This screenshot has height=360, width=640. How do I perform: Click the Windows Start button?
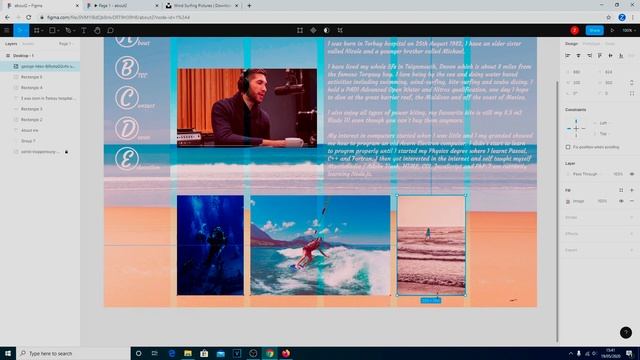point(8,353)
